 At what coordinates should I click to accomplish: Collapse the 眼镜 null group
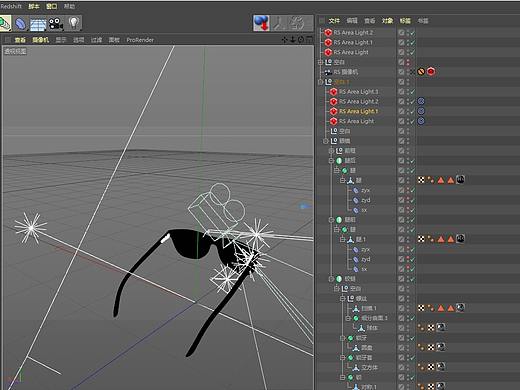click(326, 141)
